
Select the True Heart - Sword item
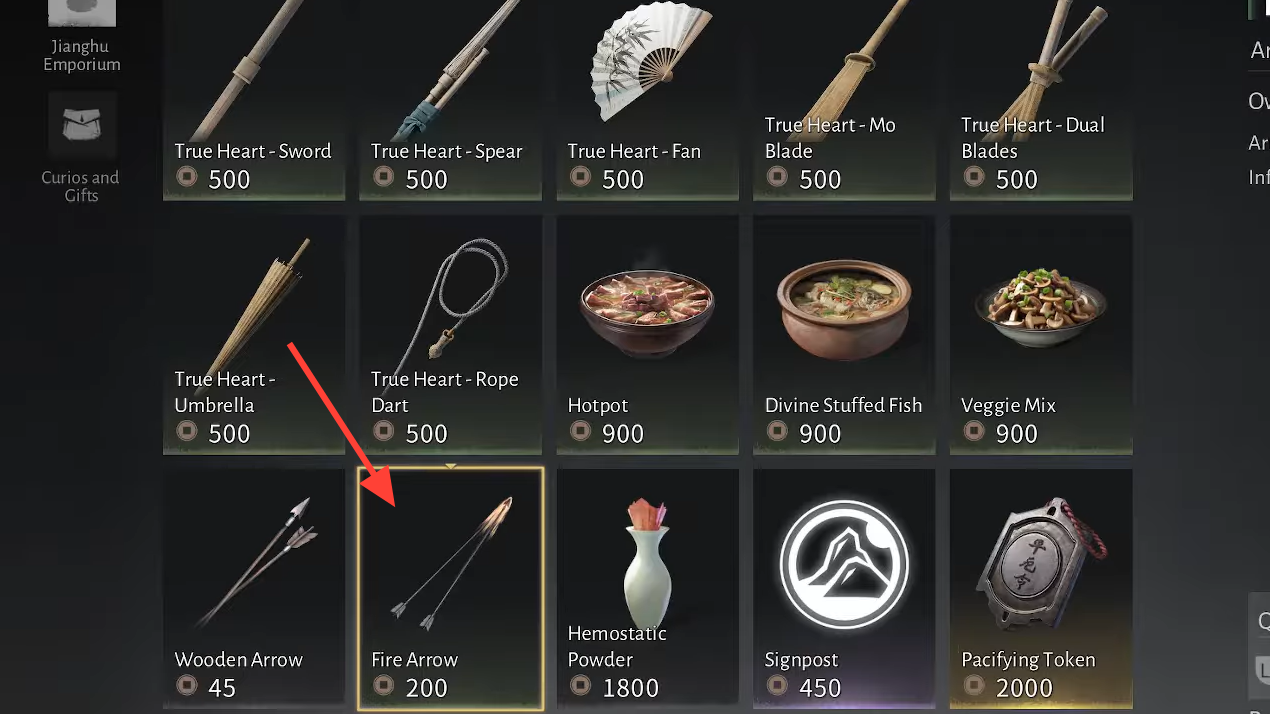tap(254, 98)
